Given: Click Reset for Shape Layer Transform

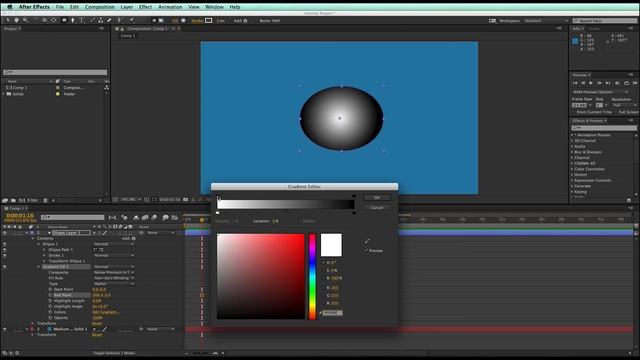Looking at the screenshot, I should pyautogui.click(x=97, y=324).
